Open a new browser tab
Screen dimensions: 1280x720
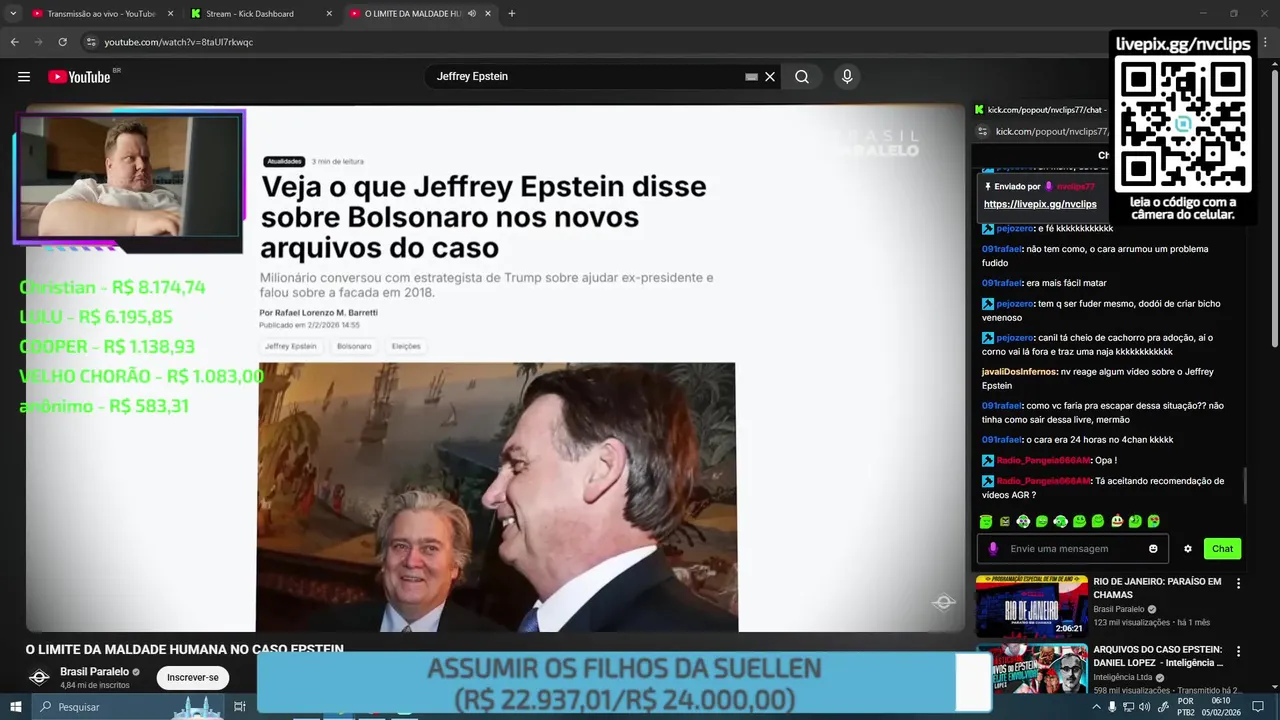click(x=512, y=14)
